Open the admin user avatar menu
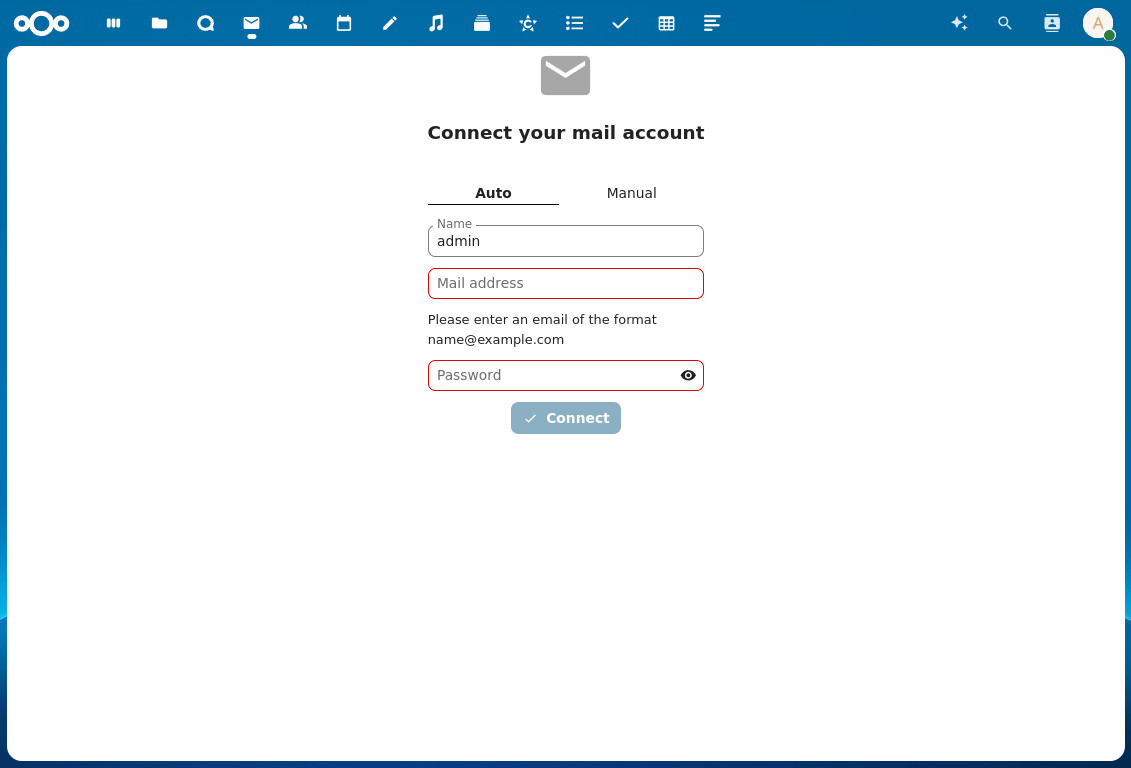 tap(1098, 23)
